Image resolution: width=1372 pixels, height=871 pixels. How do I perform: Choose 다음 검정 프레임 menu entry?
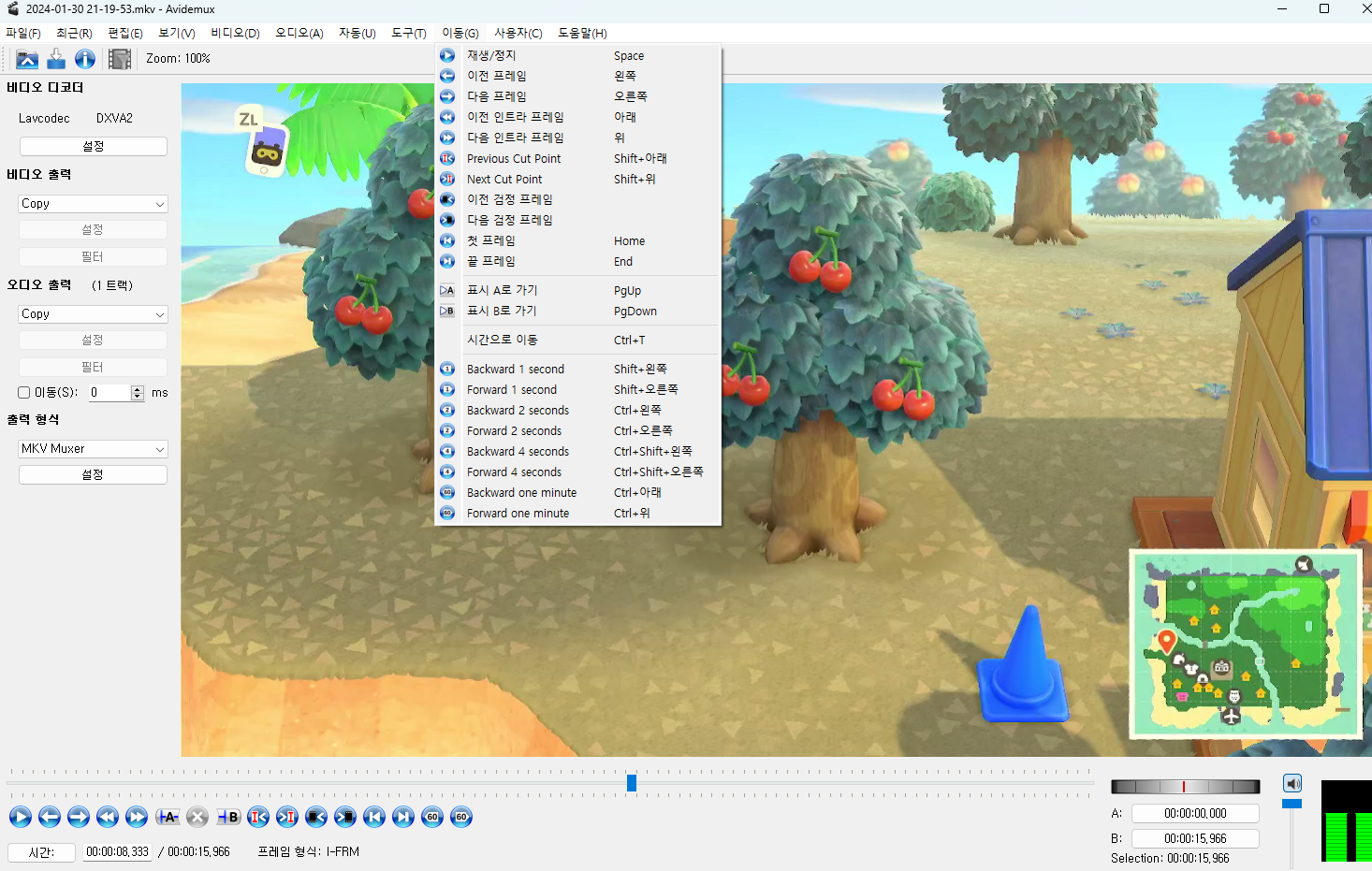(578, 221)
